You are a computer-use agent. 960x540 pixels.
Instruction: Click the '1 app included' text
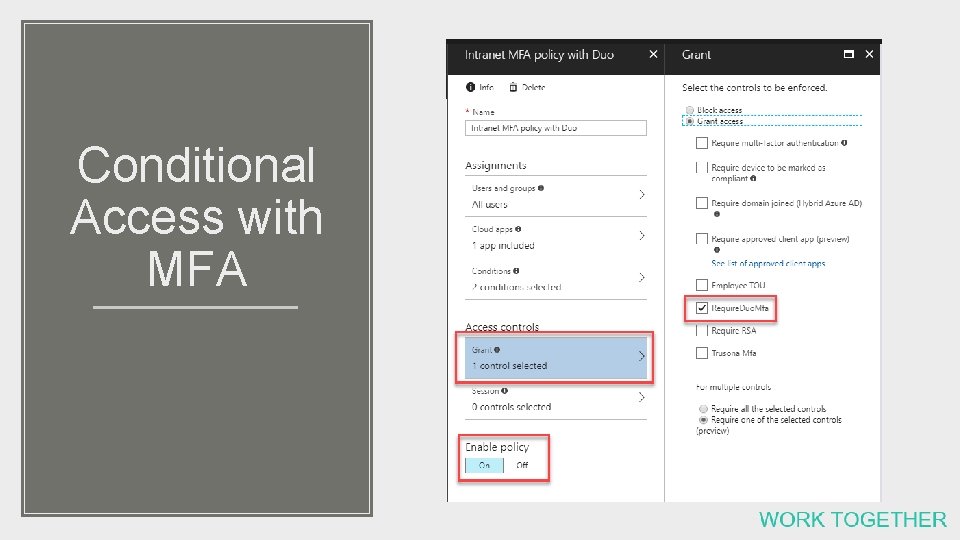[x=503, y=246]
